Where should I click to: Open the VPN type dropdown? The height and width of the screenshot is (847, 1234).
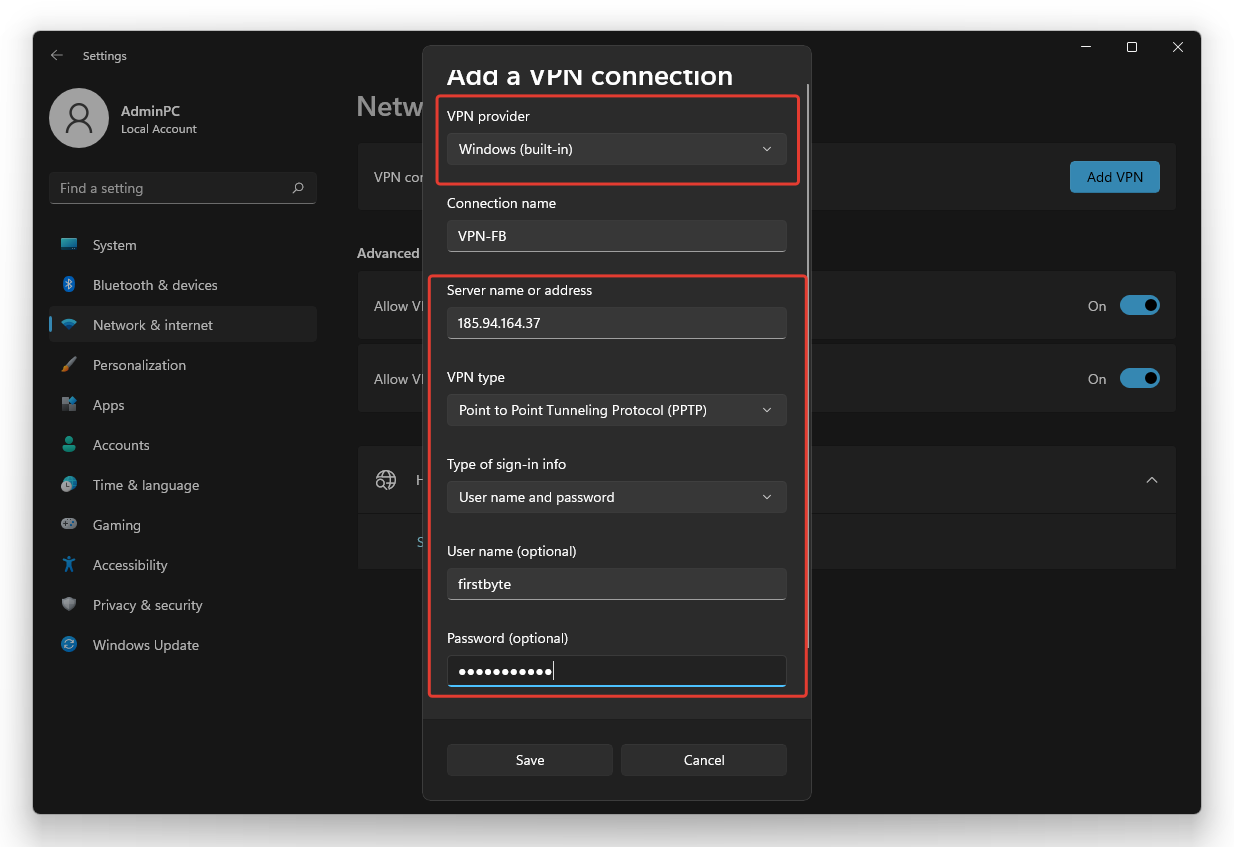[616, 410]
